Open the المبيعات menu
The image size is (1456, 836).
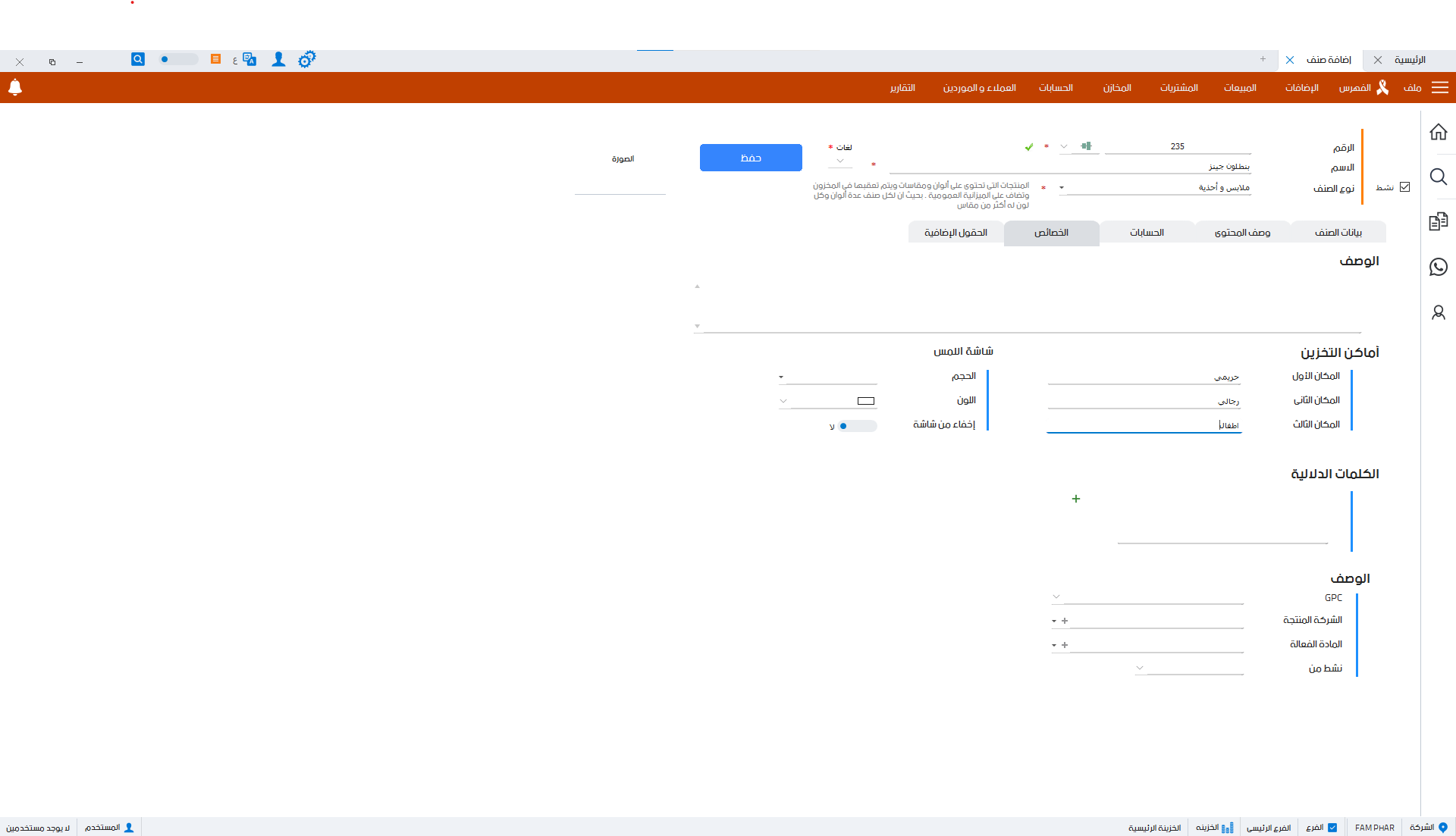point(1240,88)
